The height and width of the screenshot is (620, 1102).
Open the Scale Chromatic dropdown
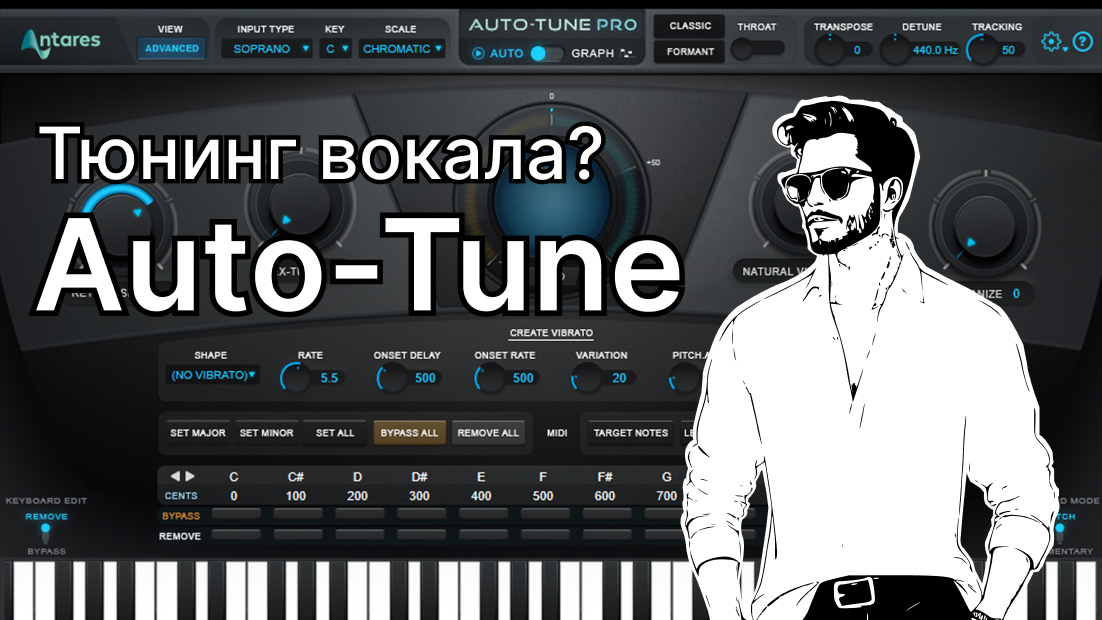(401, 49)
